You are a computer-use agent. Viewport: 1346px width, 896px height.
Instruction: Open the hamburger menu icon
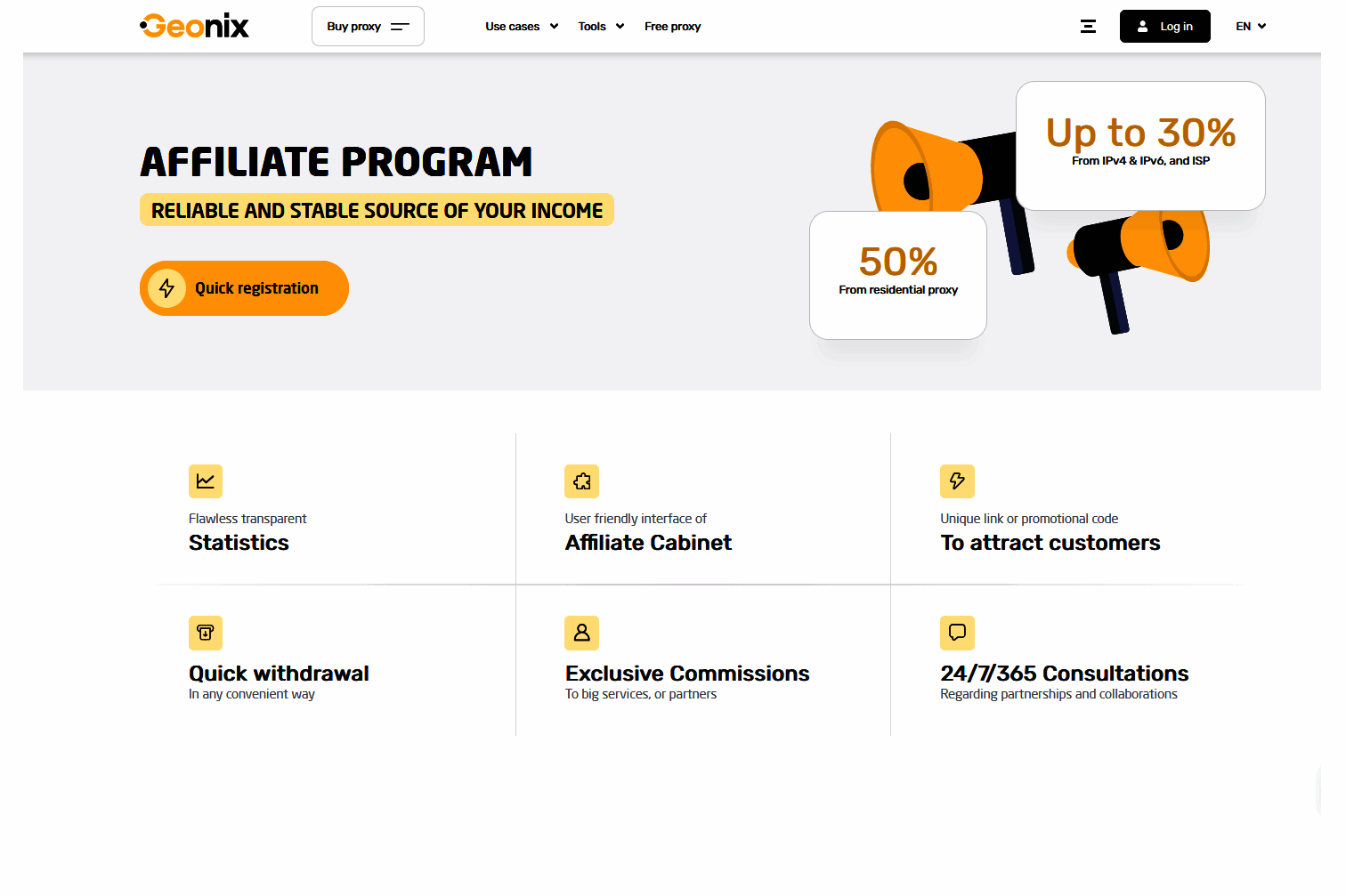click(1088, 27)
